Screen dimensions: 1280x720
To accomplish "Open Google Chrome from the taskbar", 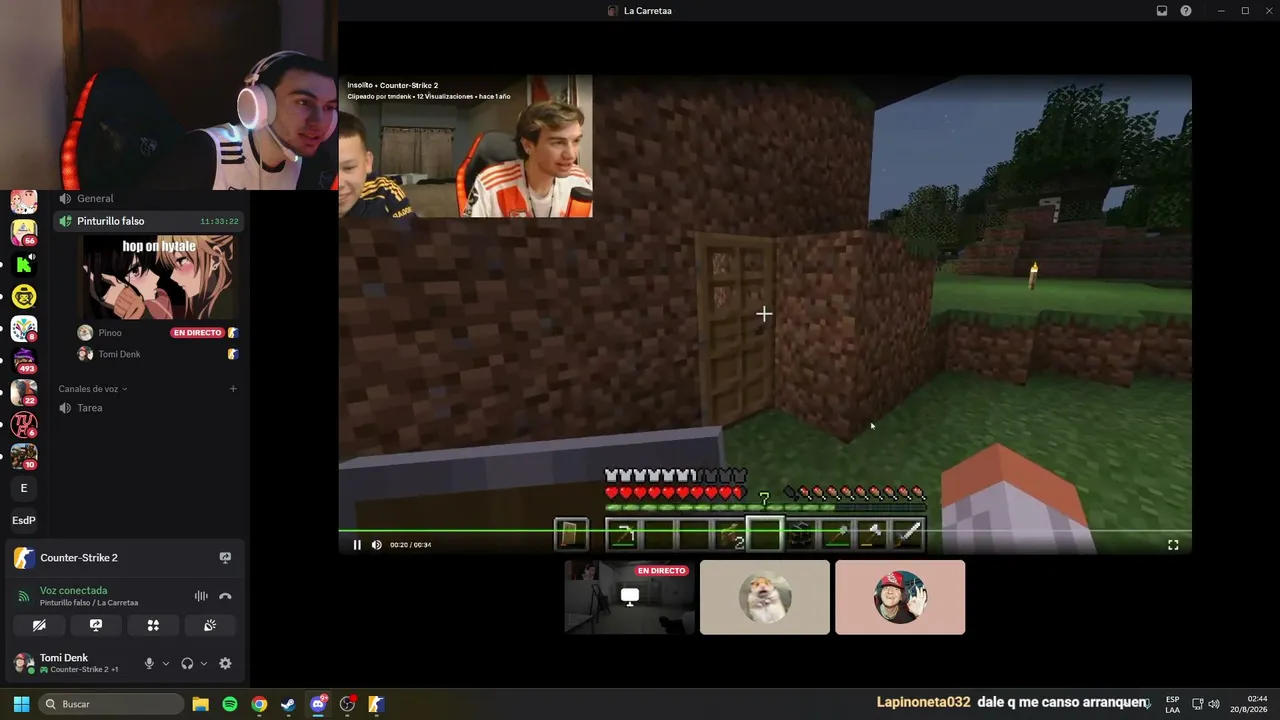I will (x=259, y=704).
